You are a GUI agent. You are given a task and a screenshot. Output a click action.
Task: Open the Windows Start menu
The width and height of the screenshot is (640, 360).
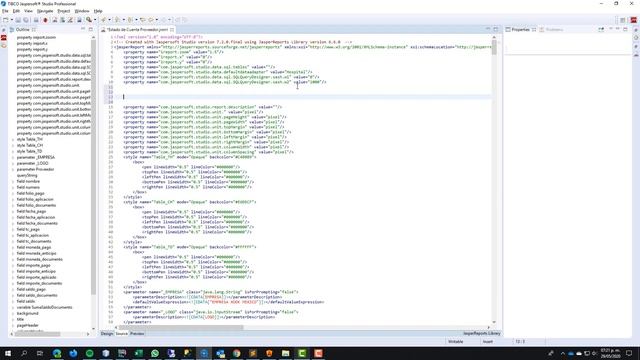tap(8, 353)
